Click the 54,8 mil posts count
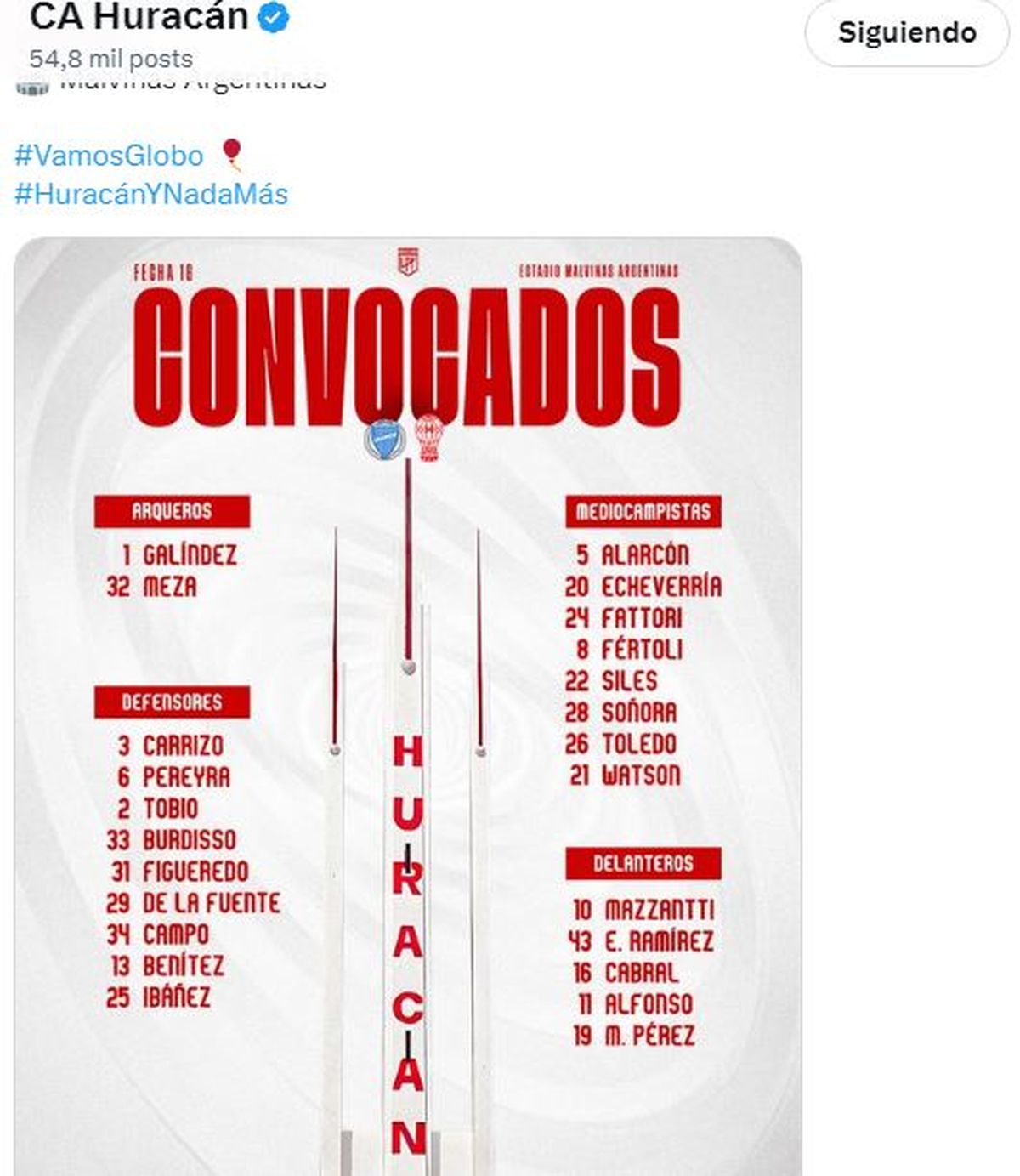Image resolution: width=1020 pixels, height=1176 pixels. 110,59
